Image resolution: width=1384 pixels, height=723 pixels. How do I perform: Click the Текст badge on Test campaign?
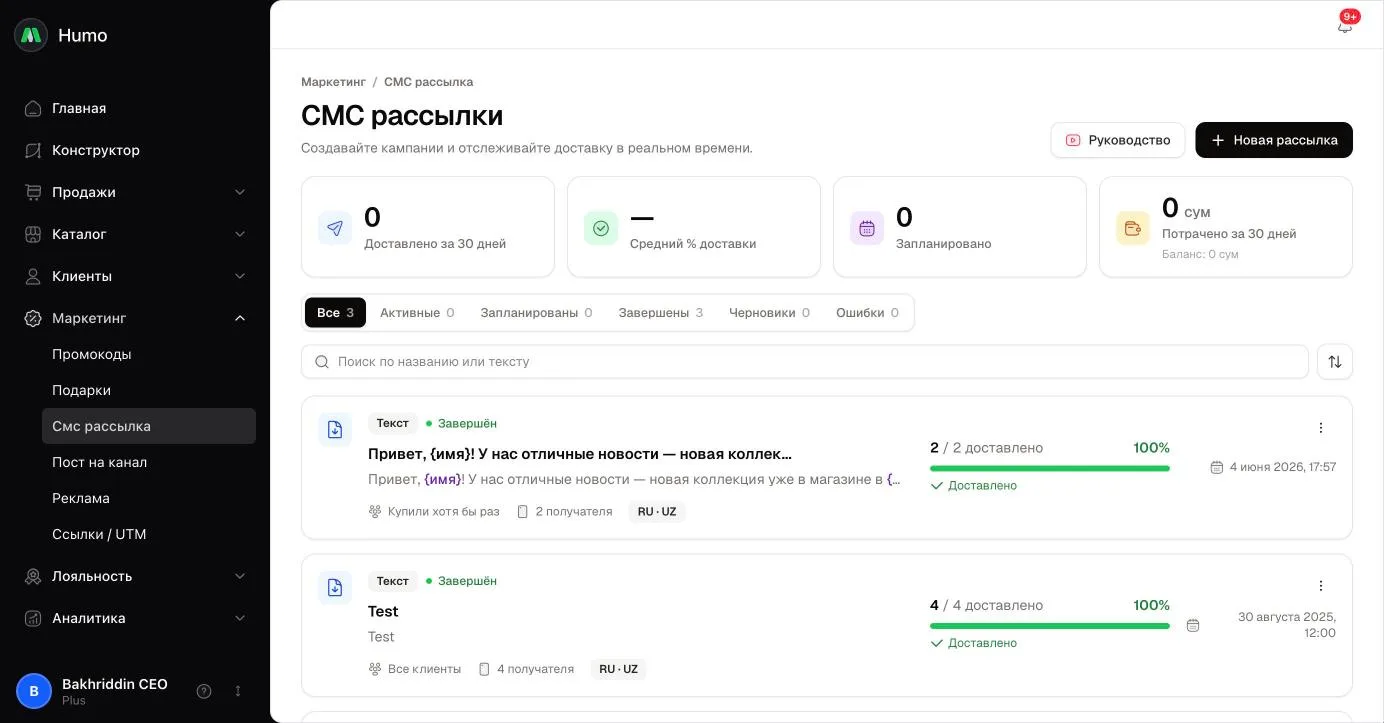[393, 581]
